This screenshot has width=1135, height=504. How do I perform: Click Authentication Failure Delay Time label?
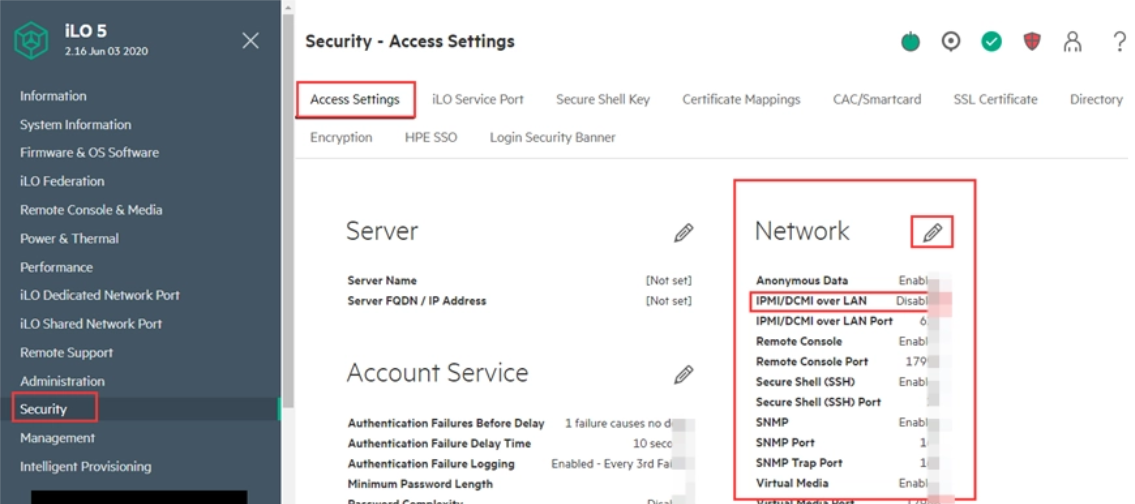(x=439, y=443)
